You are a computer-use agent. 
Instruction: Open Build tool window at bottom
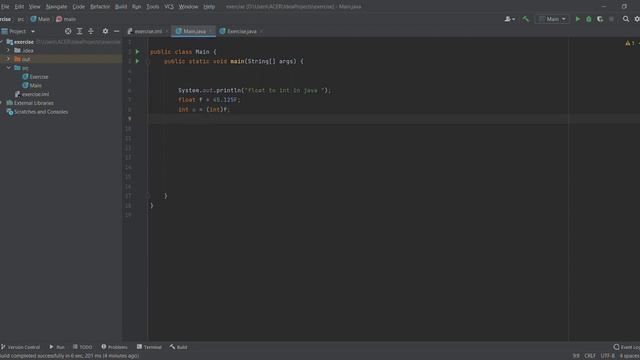tap(179, 347)
